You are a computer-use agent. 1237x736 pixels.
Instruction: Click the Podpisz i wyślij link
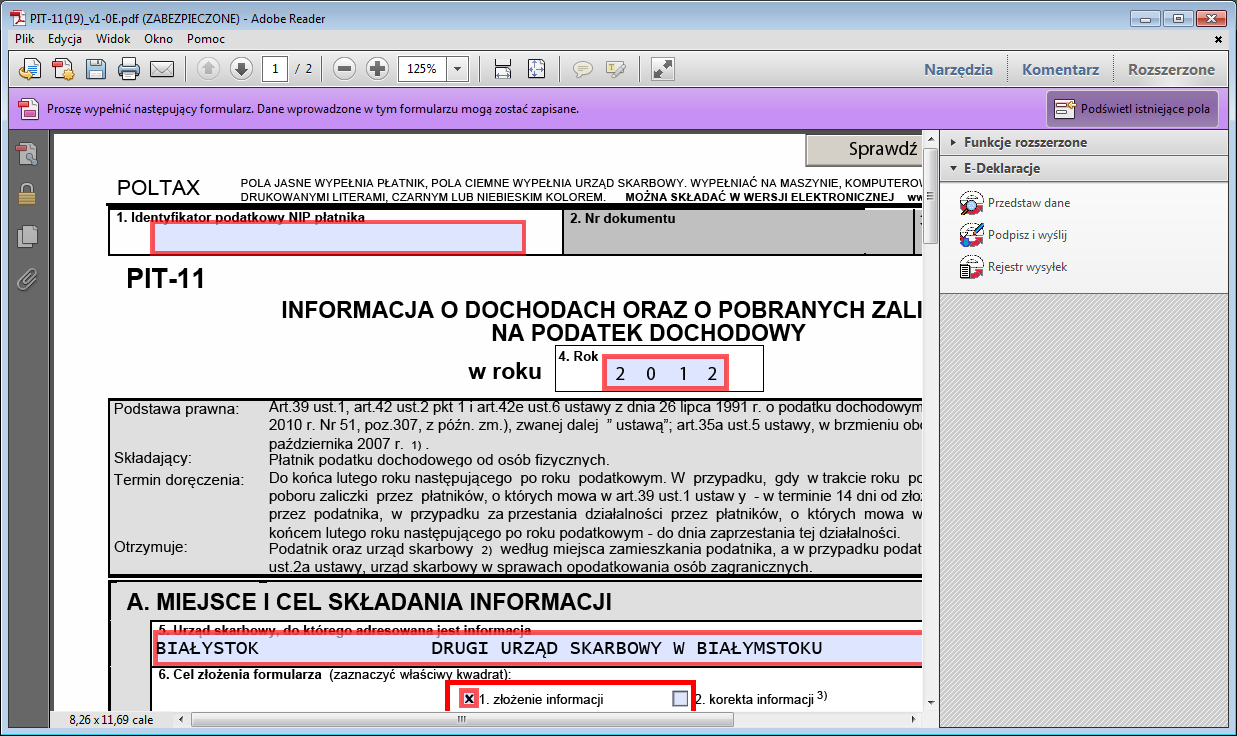point(1027,235)
